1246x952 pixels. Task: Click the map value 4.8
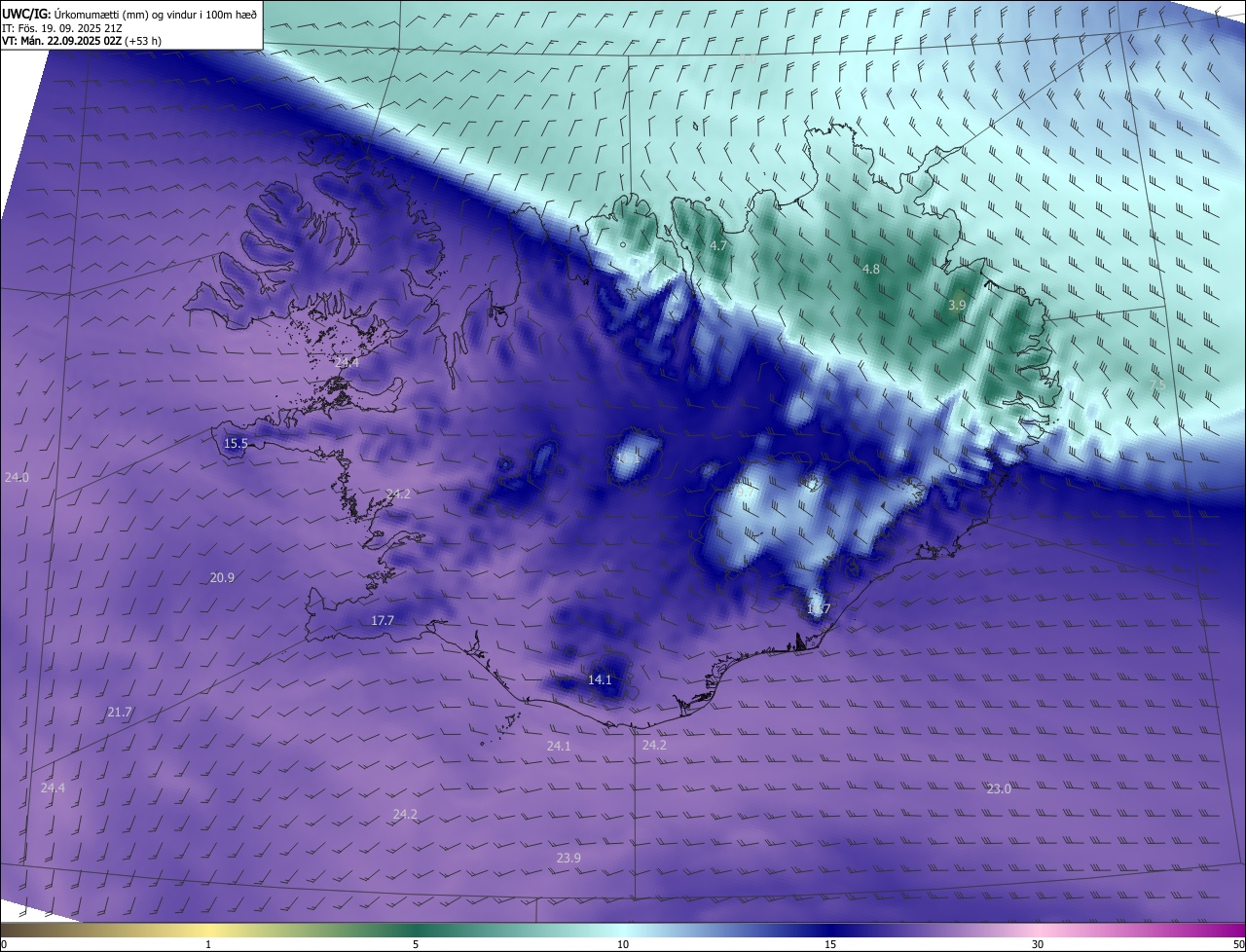pyautogui.click(x=871, y=269)
